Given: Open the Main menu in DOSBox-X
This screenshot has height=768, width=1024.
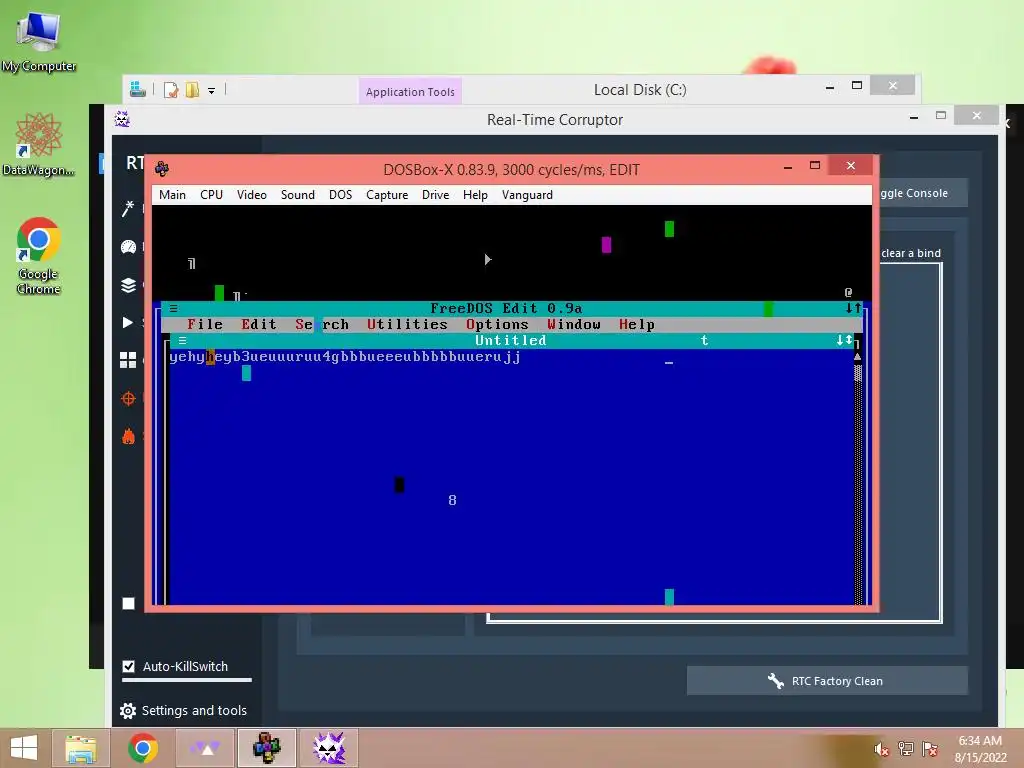Looking at the screenshot, I should 172,195.
